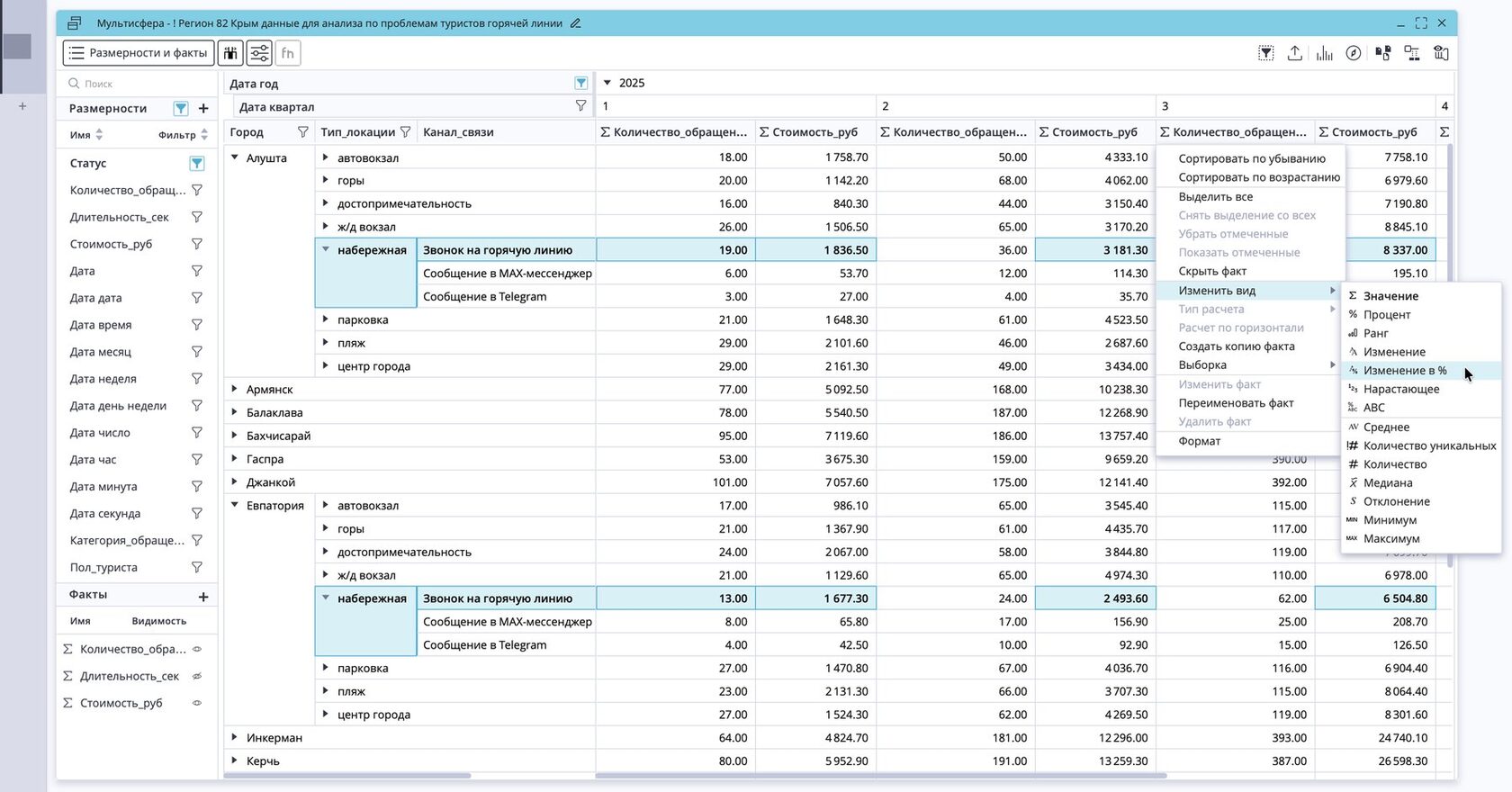Viewport: 1512px width, 792px height.
Task: Click filter icon on Дата год row
Action: pyautogui.click(x=581, y=83)
